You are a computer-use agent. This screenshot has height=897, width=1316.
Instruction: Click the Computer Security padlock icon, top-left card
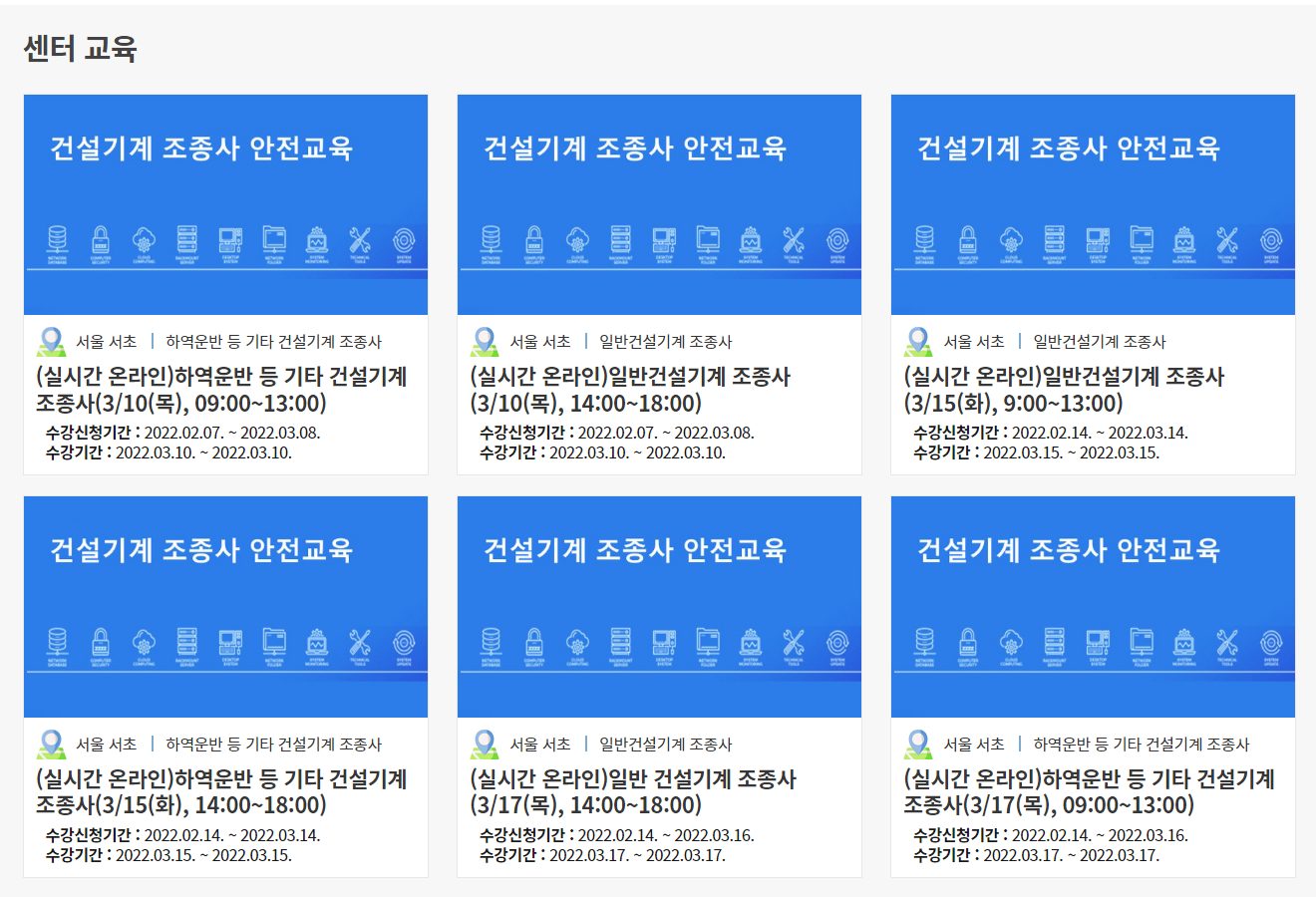tap(102, 239)
